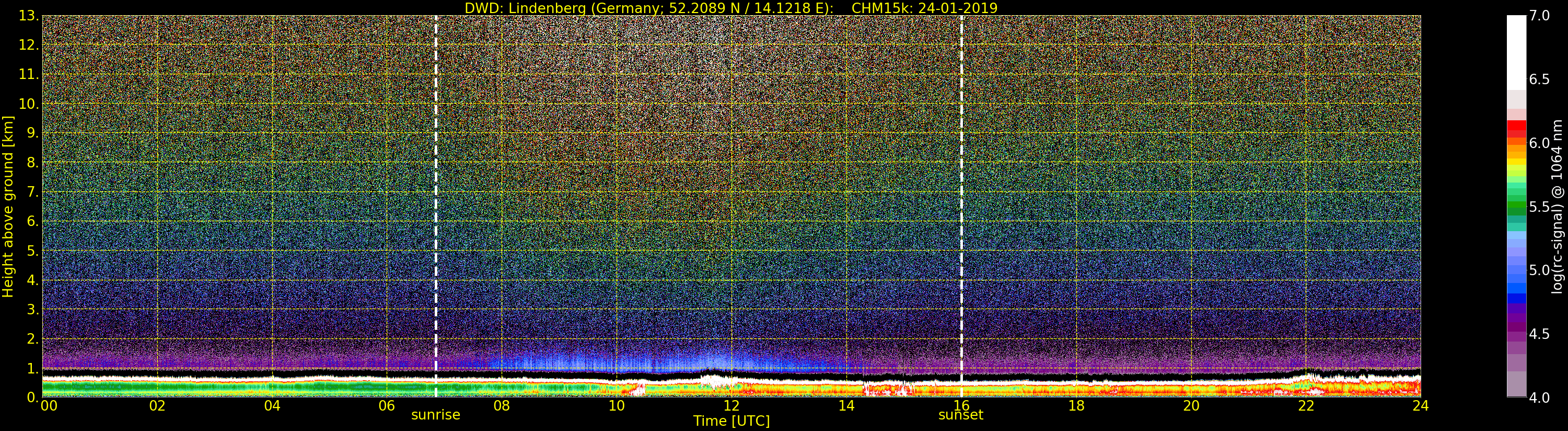Click the blue aerosol layer above 1 km near 10 UTC
The image size is (1568, 431).
pos(617,362)
